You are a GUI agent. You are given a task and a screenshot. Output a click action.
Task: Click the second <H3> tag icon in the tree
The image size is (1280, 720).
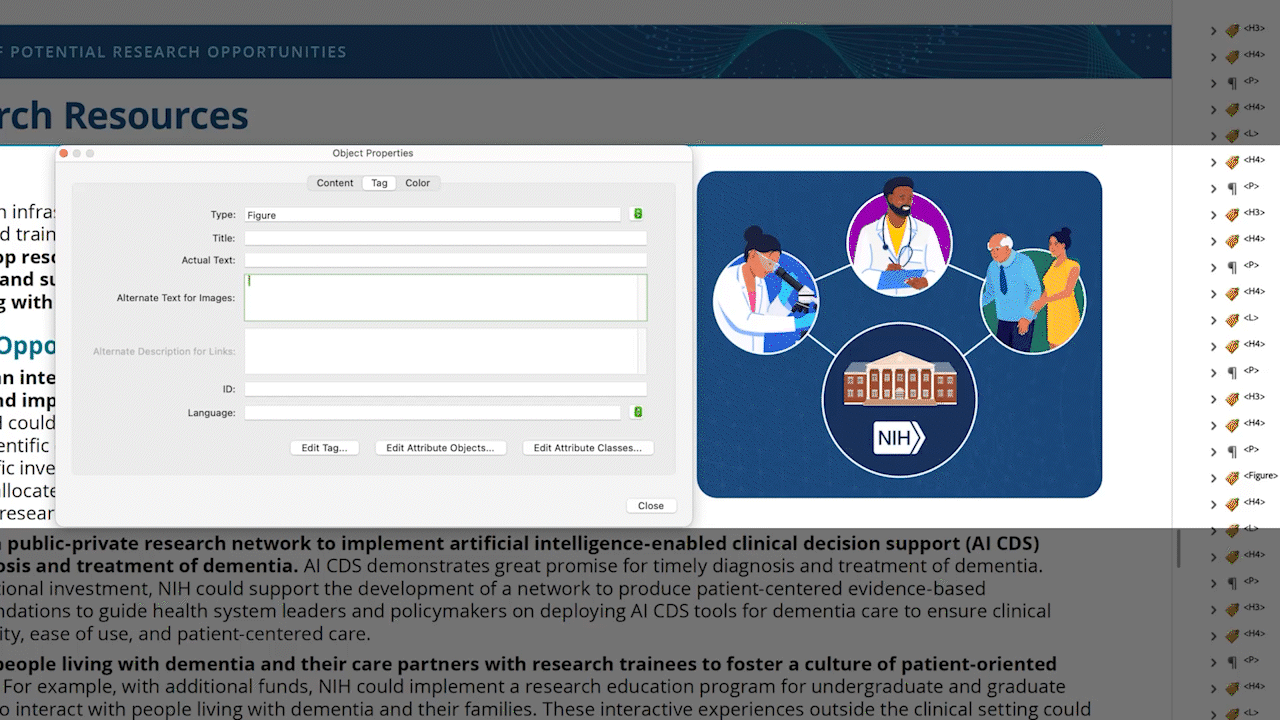click(x=1233, y=214)
